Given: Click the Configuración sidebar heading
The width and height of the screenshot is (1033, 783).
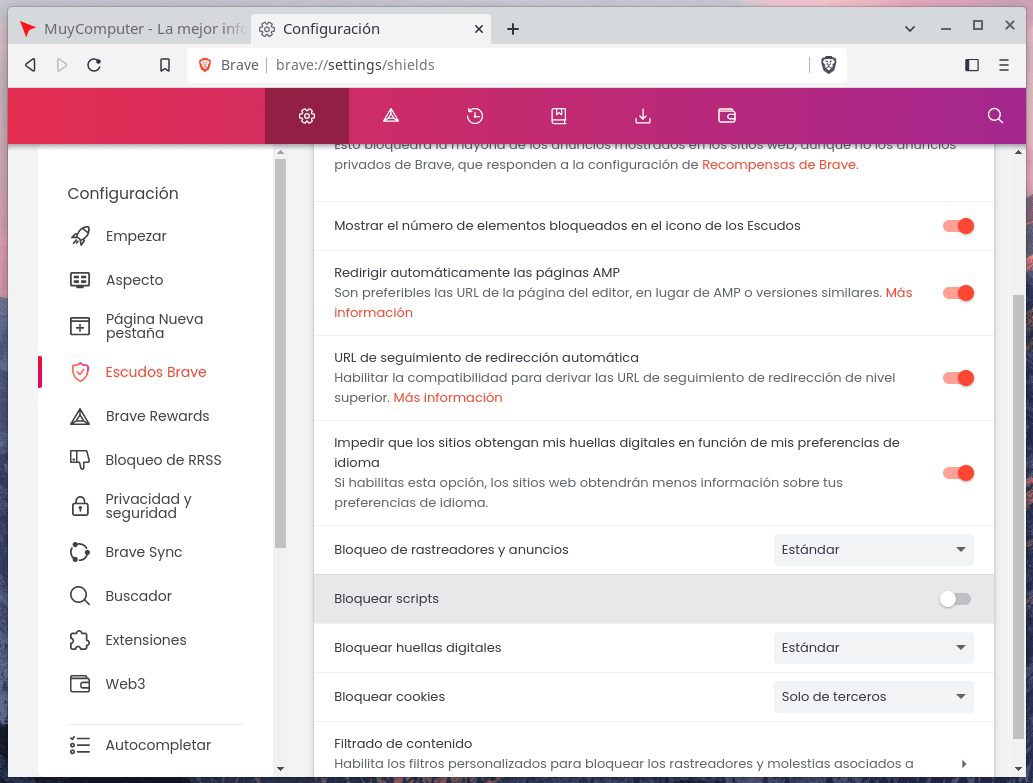Looking at the screenshot, I should 123,194.
